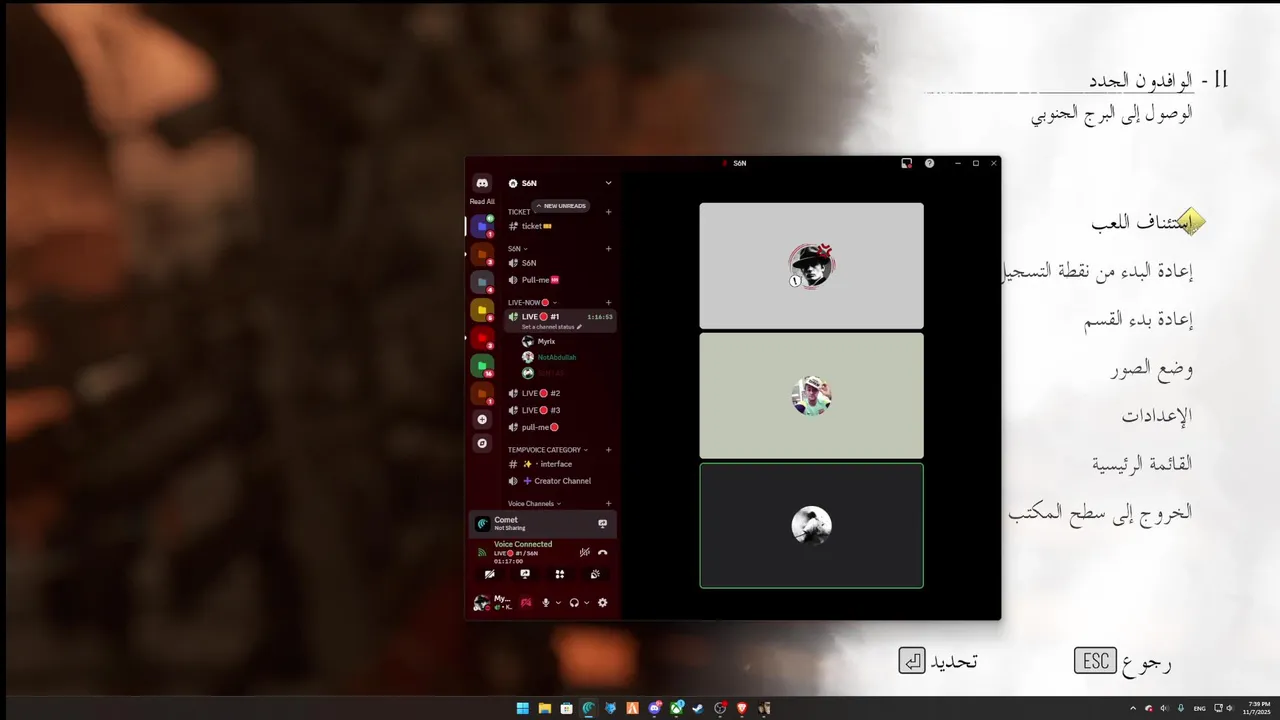Select الخروج إلى سطح المكتب in game menu
The height and width of the screenshot is (720, 1280).
coord(1100,512)
